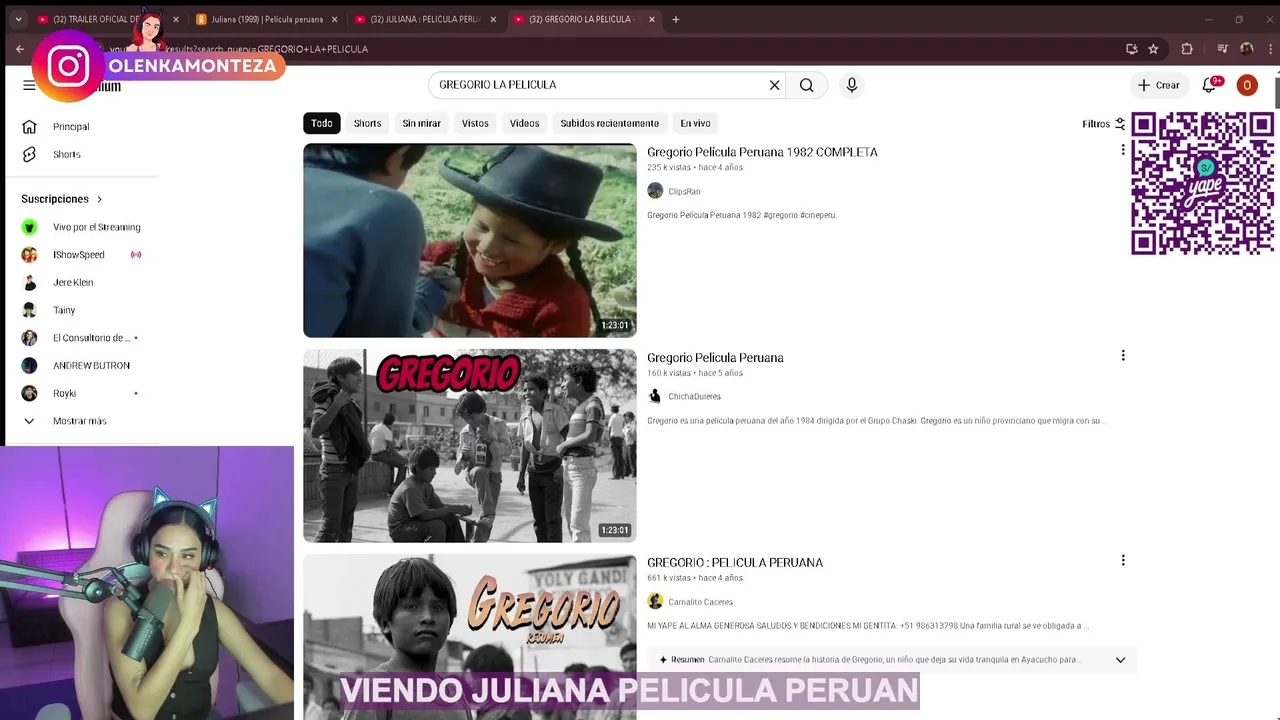Open the Gregorio 1982 COMPLETA video thumbnail

tap(469, 240)
